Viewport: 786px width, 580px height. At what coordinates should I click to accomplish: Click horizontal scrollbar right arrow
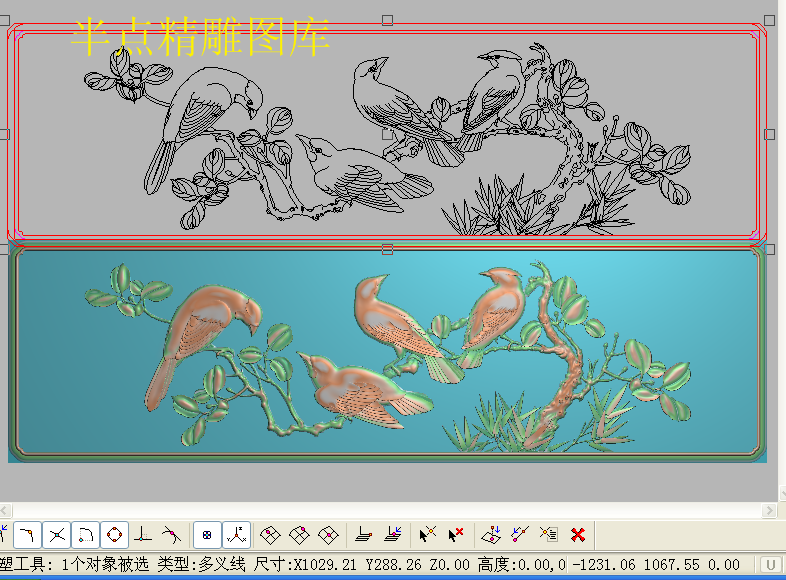(769, 511)
